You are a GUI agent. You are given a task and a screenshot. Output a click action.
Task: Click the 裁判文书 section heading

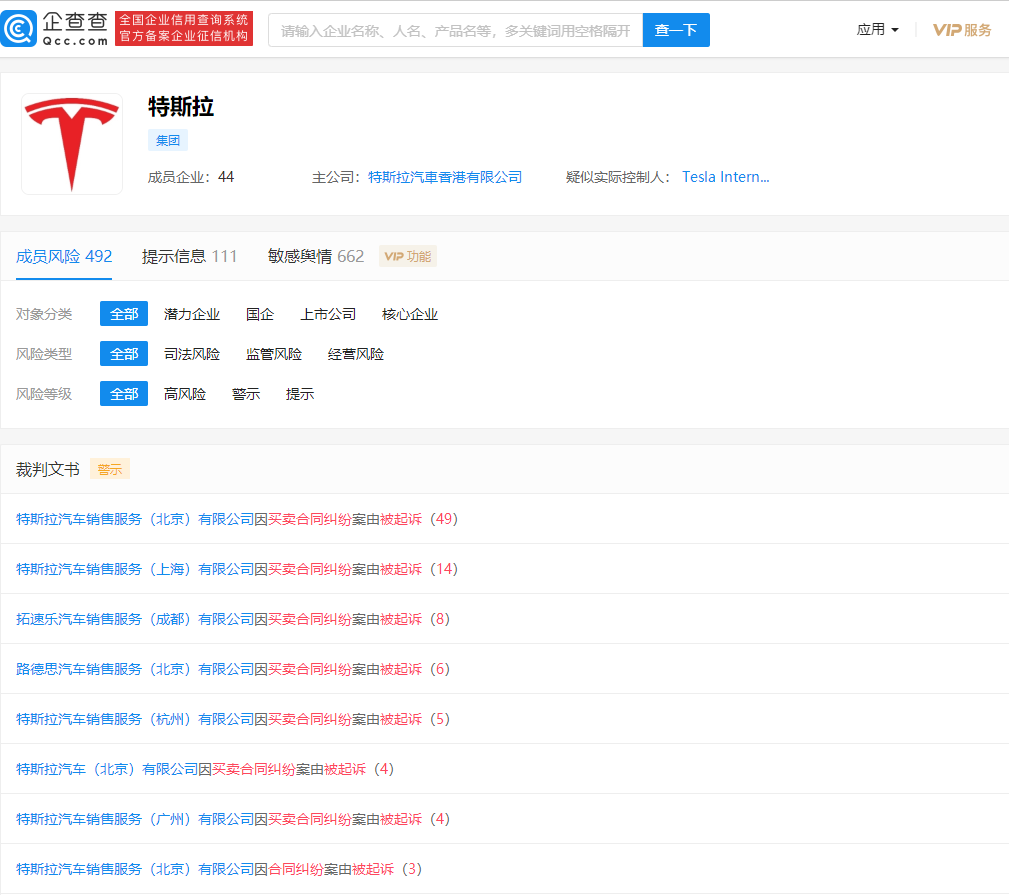click(x=48, y=470)
